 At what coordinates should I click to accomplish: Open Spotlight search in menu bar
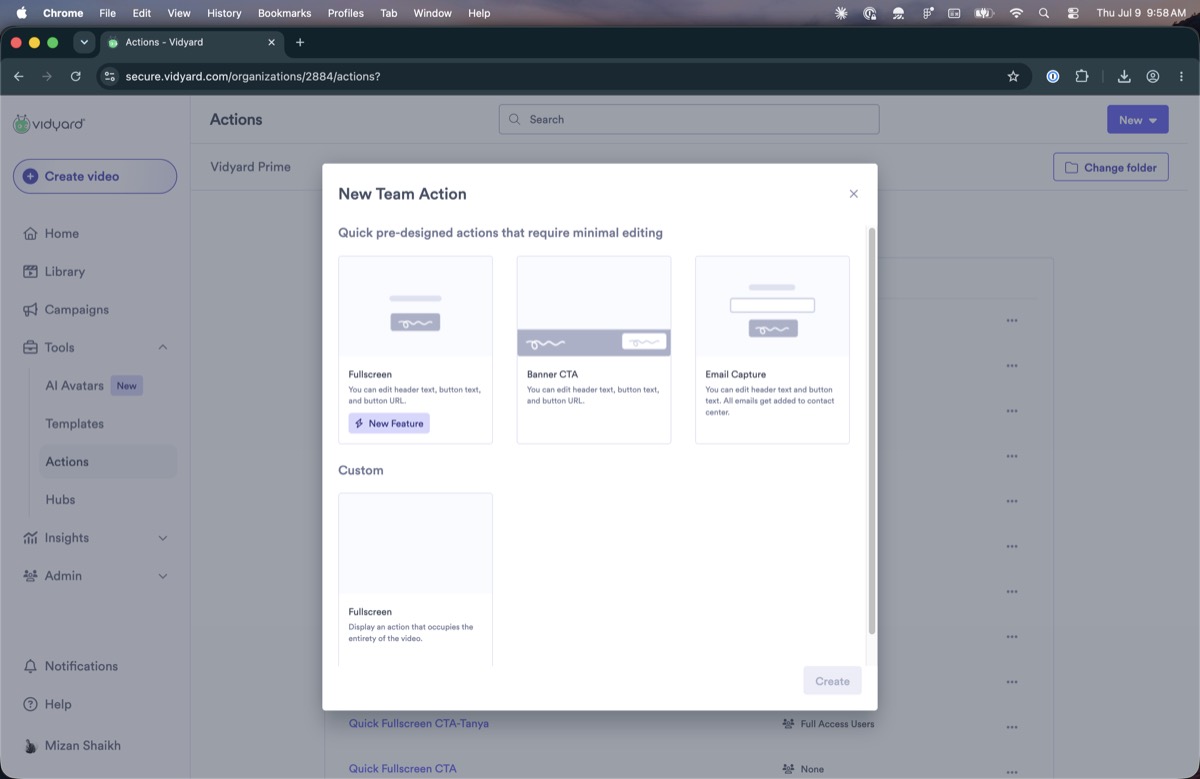(x=1044, y=13)
